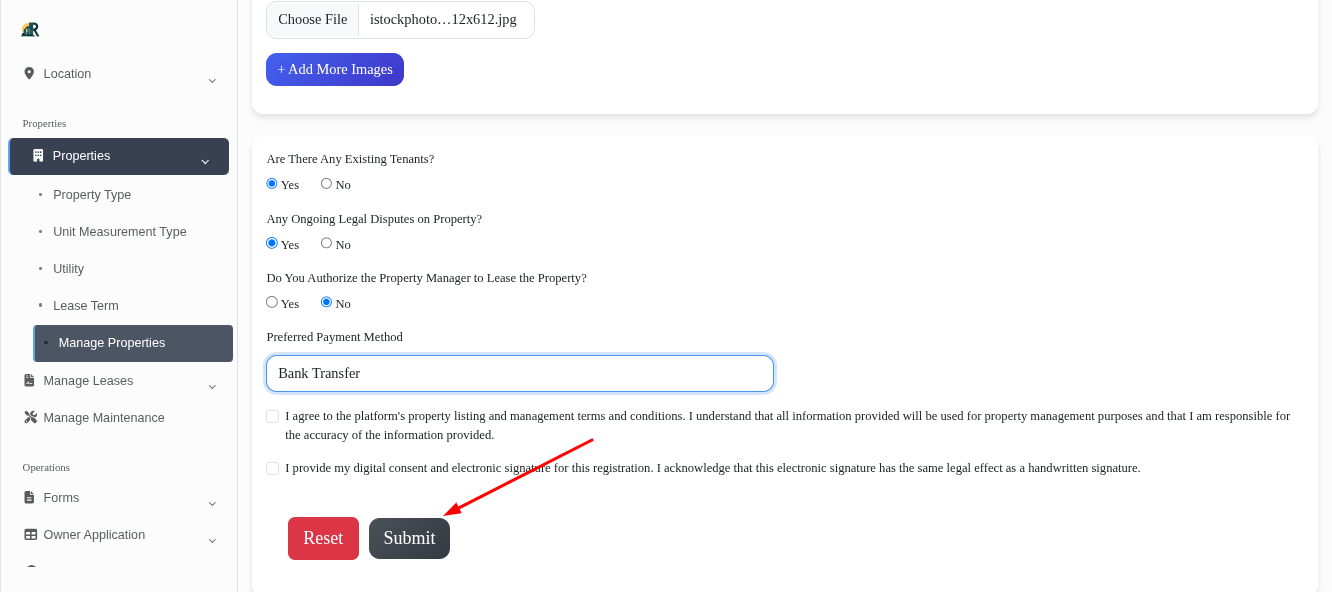Image resolution: width=1332 pixels, height=592 pixels.
Task: Click the Manage Leases document icon
Action: (29, 380)
